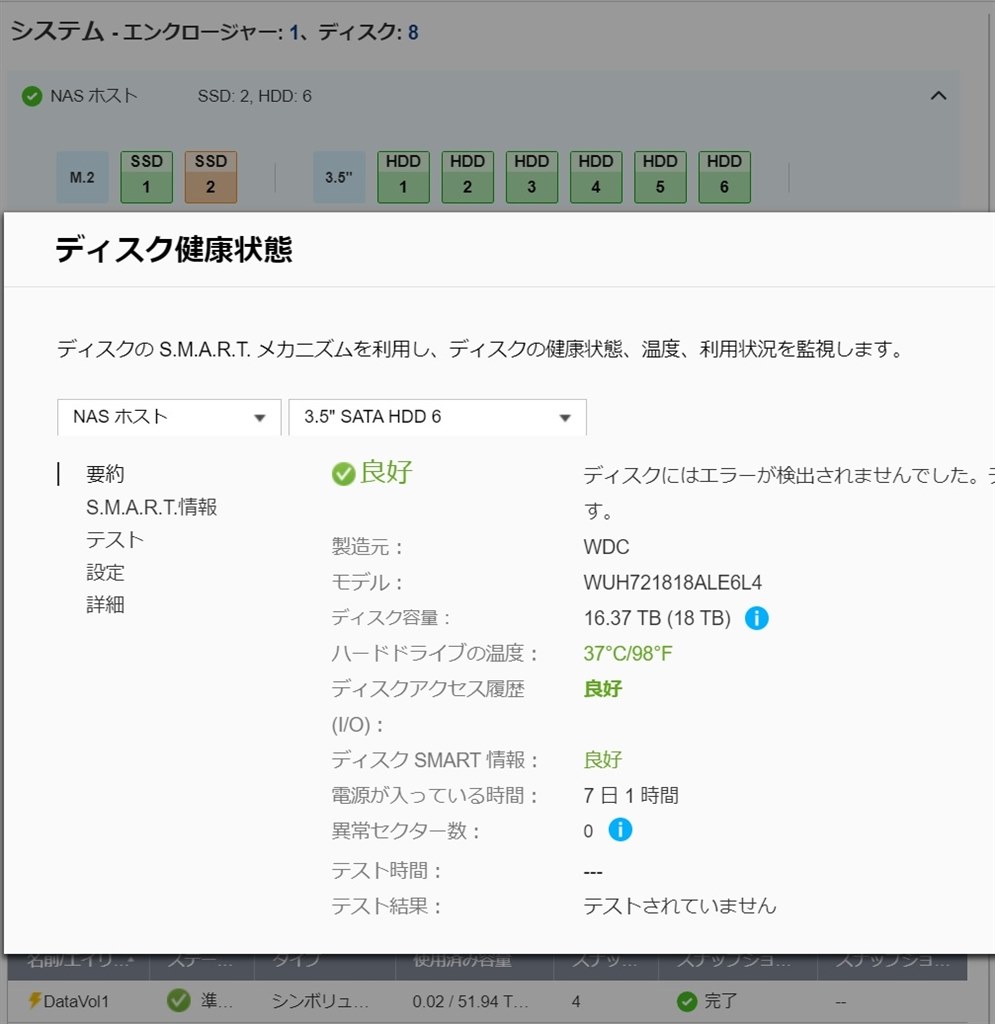Collapse the NAS ホスト enclosure panel
Image resolution: width=995 pixels, height=1024 pixels.
(x=938, y=96)
